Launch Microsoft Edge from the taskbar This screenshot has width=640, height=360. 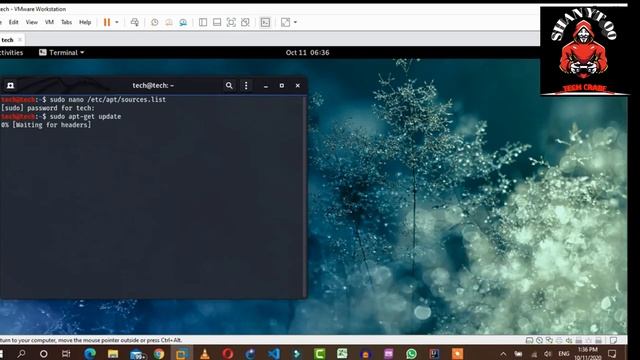pos(90,353)
